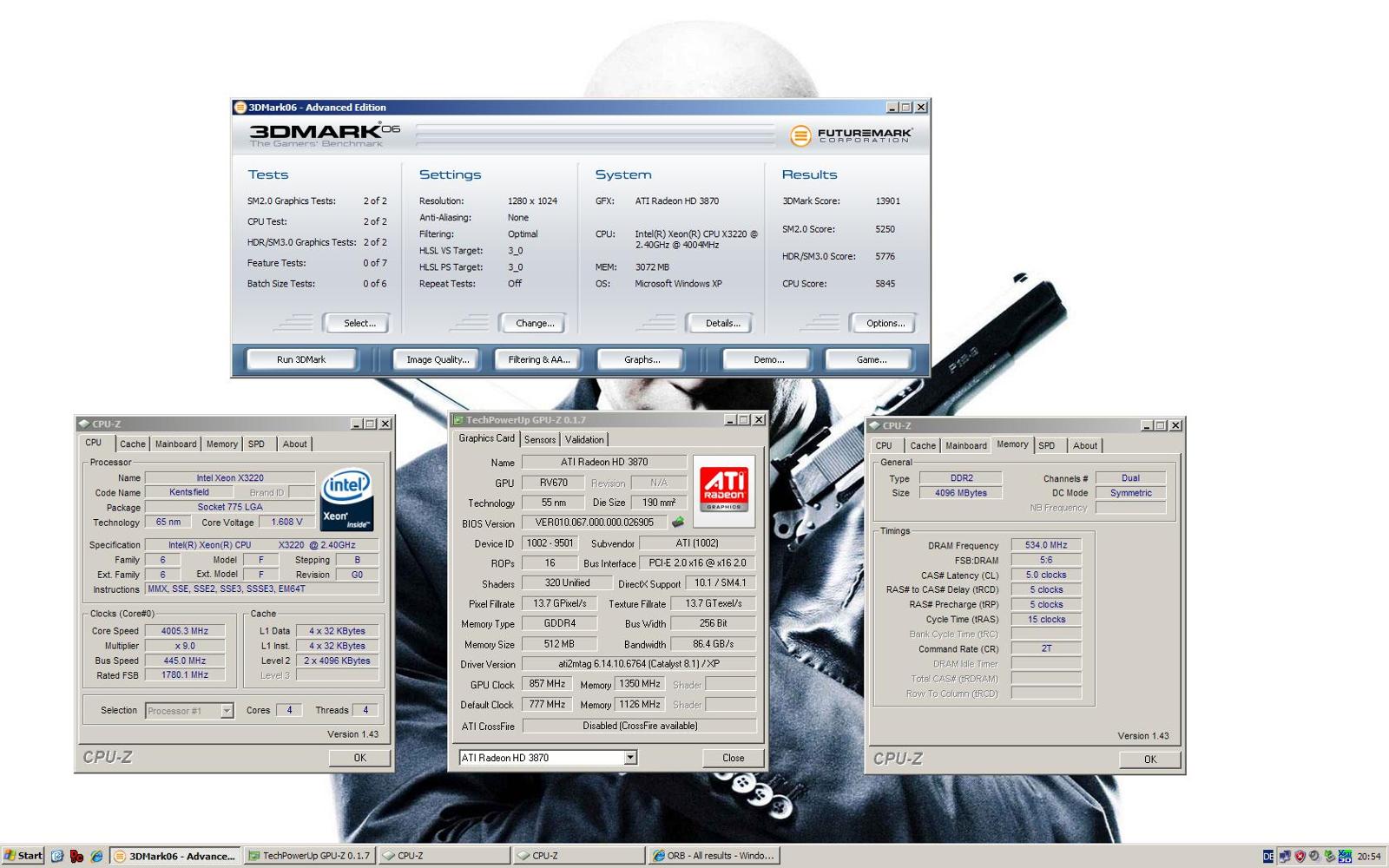Screen dimensions: 1389x868
Task: Open the GPU-Z graphics card dropdown
Action: tap(631, 758)
